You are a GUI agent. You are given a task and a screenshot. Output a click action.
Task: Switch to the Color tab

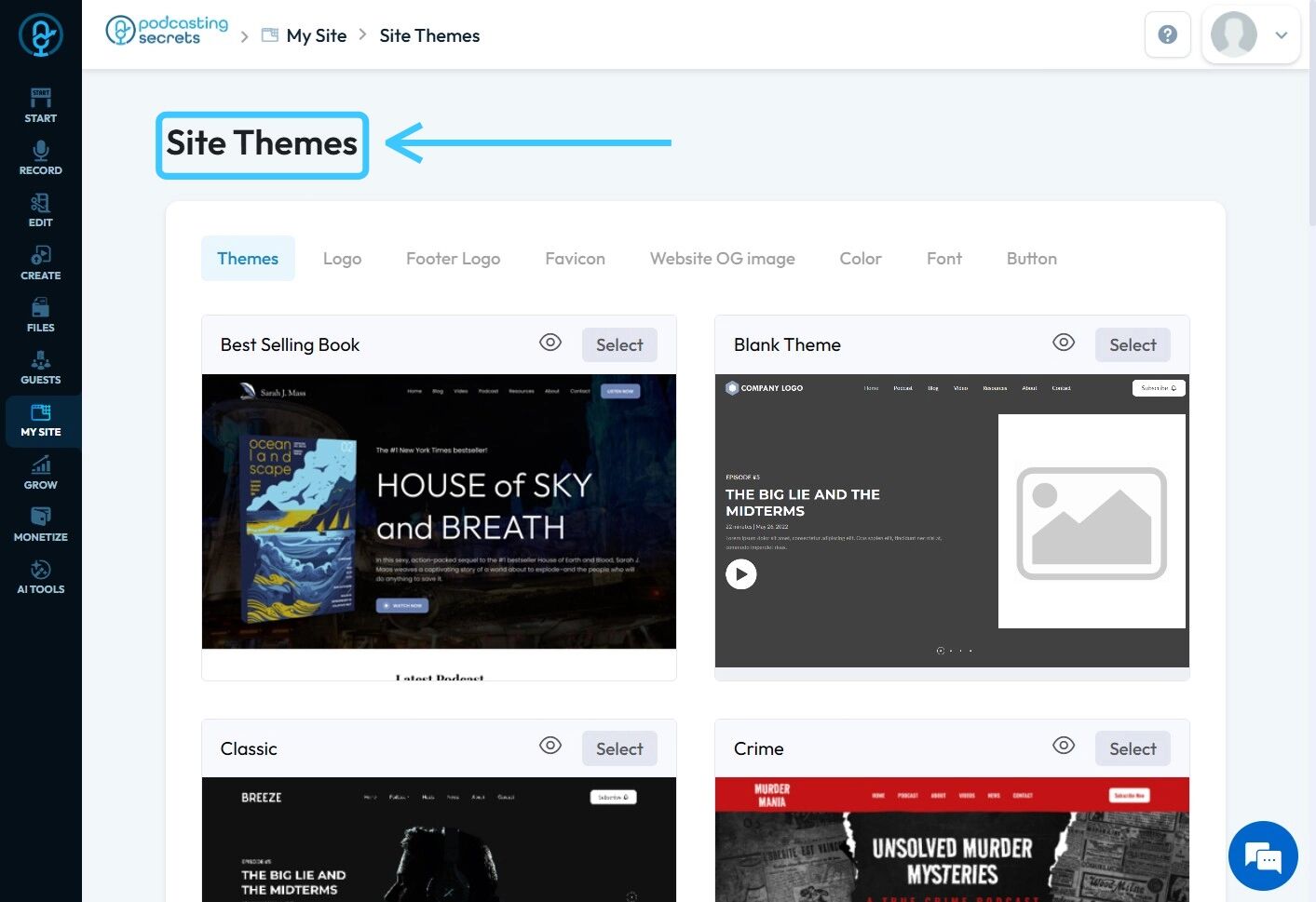861,259
